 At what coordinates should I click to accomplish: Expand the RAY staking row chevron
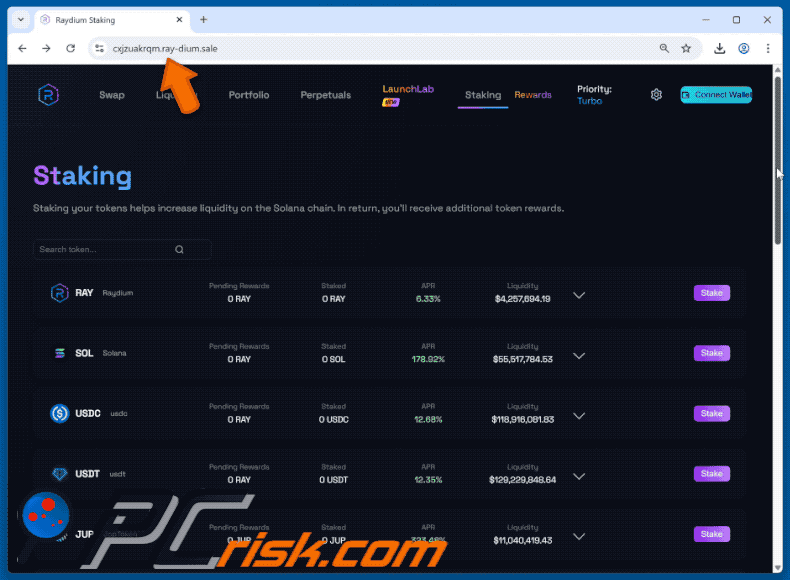[579, 295]
